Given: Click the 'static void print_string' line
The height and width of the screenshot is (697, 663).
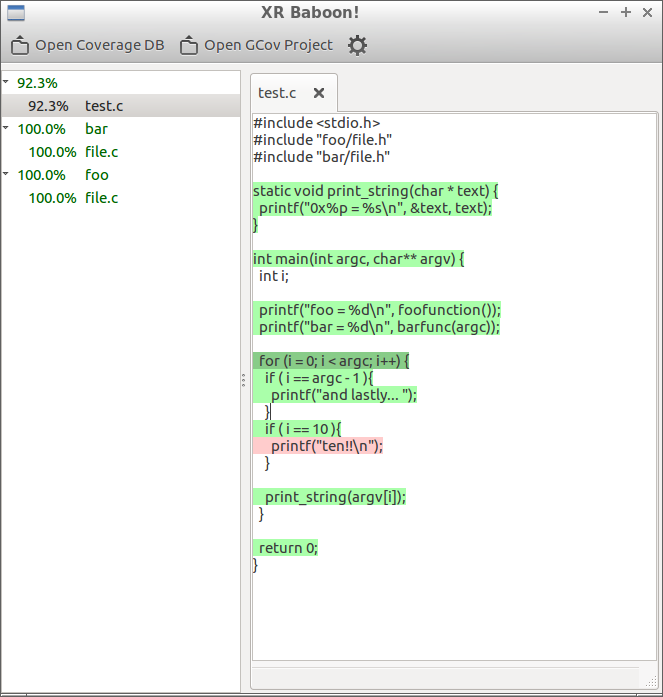Looking at the screenshot, I should pos(375,191).
